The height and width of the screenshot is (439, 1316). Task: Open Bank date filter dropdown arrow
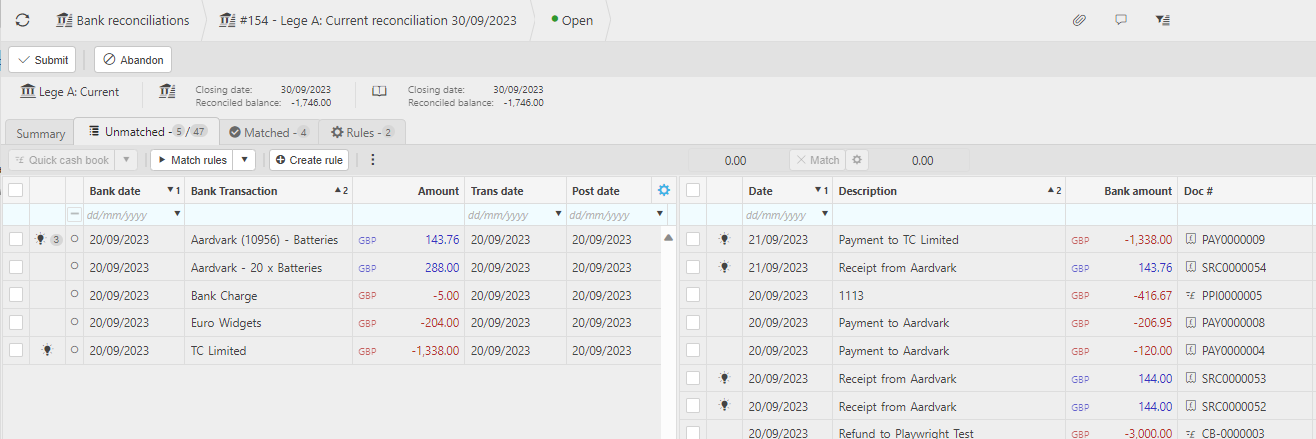[177, 214]
